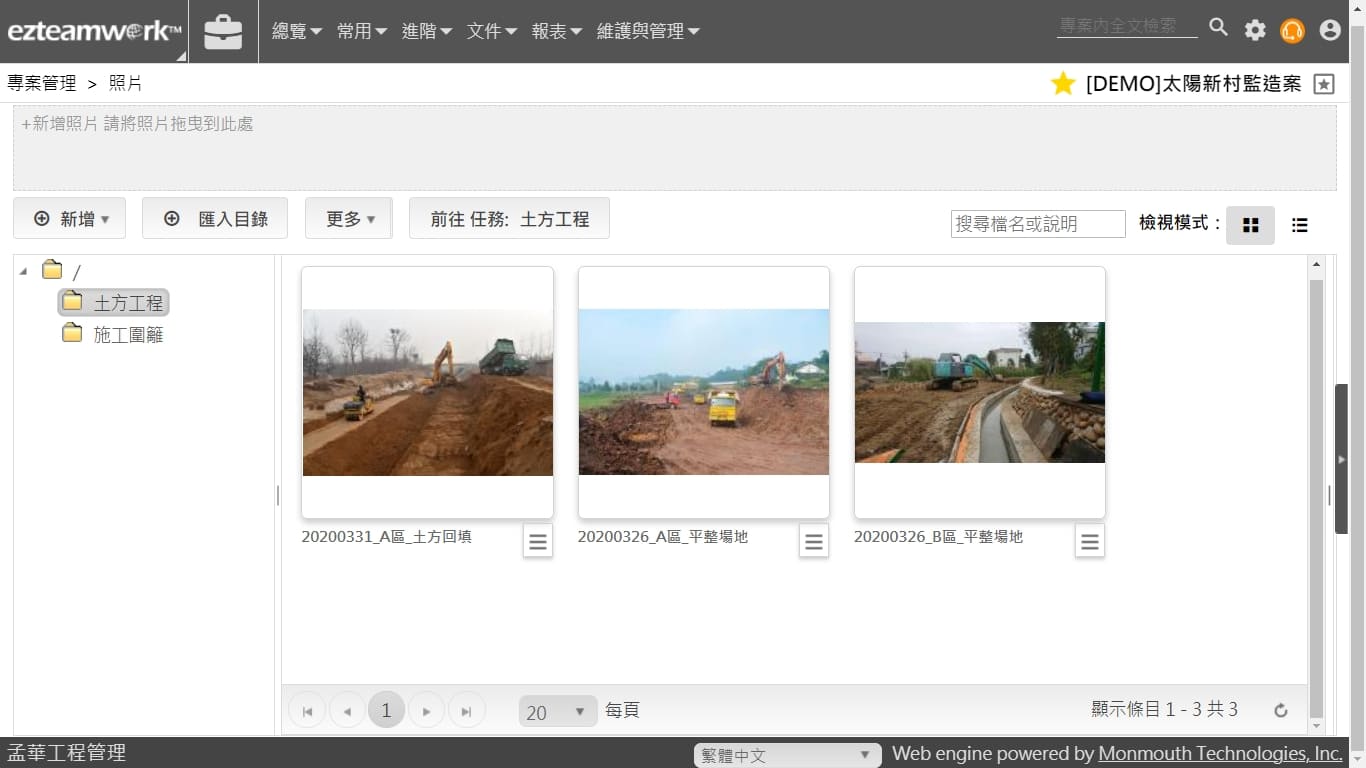Select the 施工圍籬 folder in tree
This screenshot has height=768, width=1366.
pos(127,335)
